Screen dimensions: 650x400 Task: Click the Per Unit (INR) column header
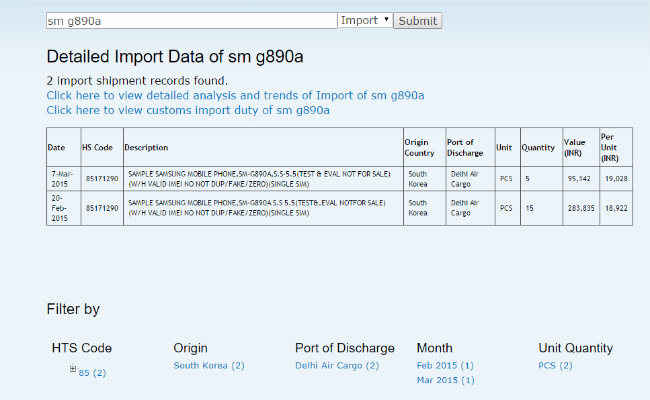(x=616, y=147)
